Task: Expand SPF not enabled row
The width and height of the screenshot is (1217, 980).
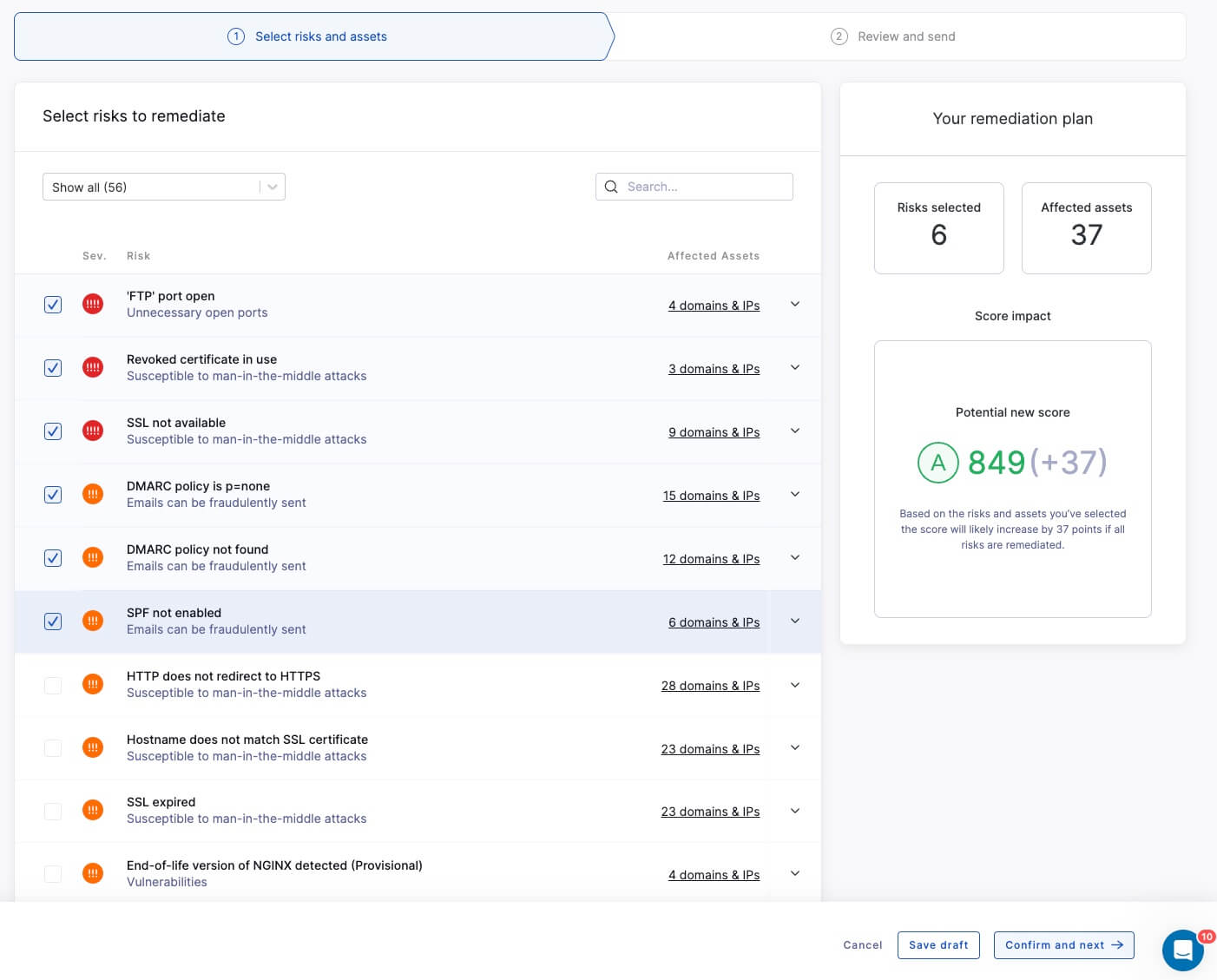Action: 795,621
